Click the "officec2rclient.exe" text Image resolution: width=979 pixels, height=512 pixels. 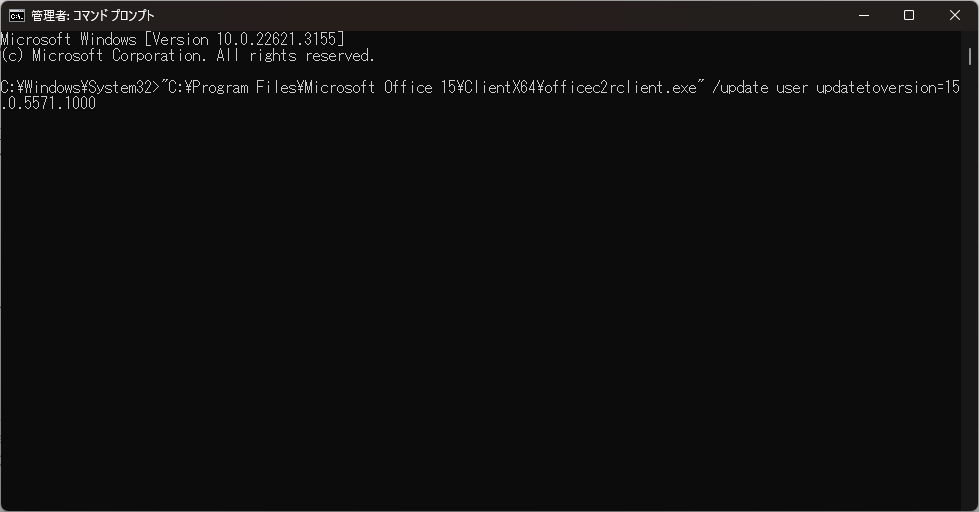(616, 87)
